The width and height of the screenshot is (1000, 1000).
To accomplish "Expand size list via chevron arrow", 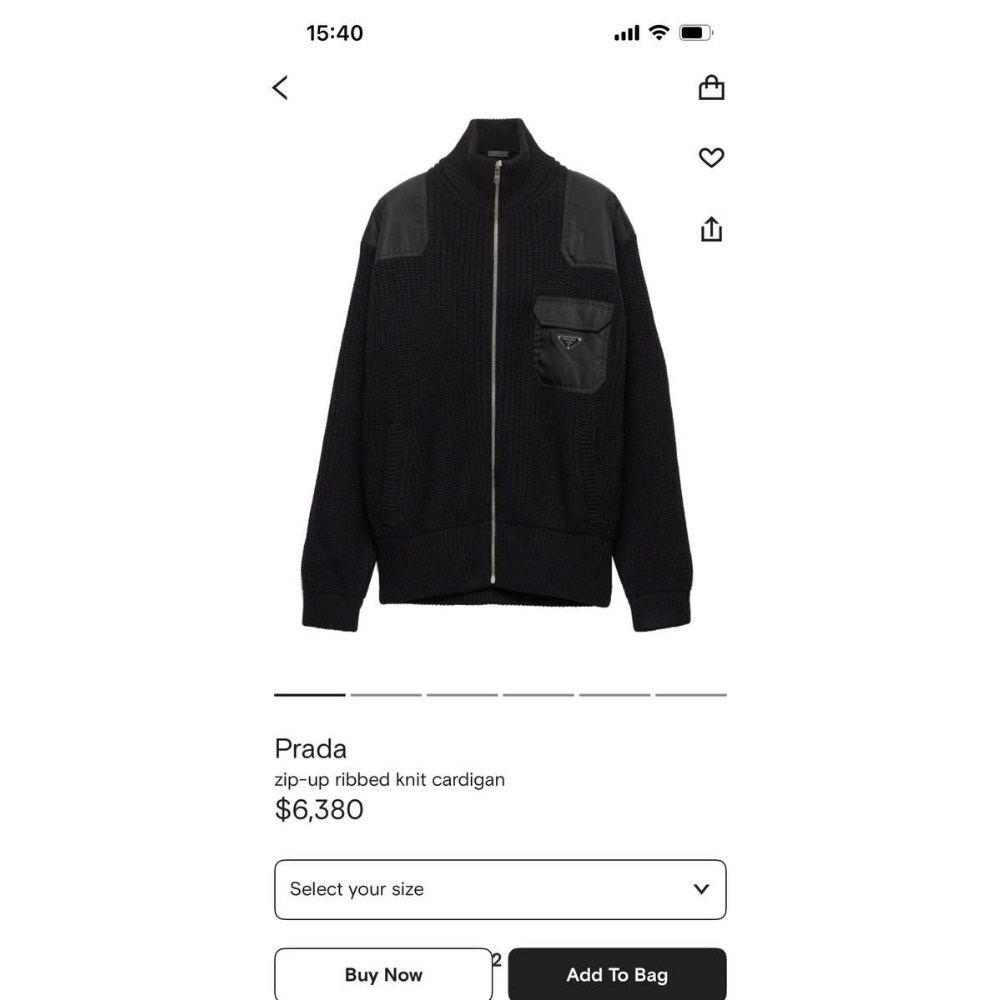I will tap(702, 889).
